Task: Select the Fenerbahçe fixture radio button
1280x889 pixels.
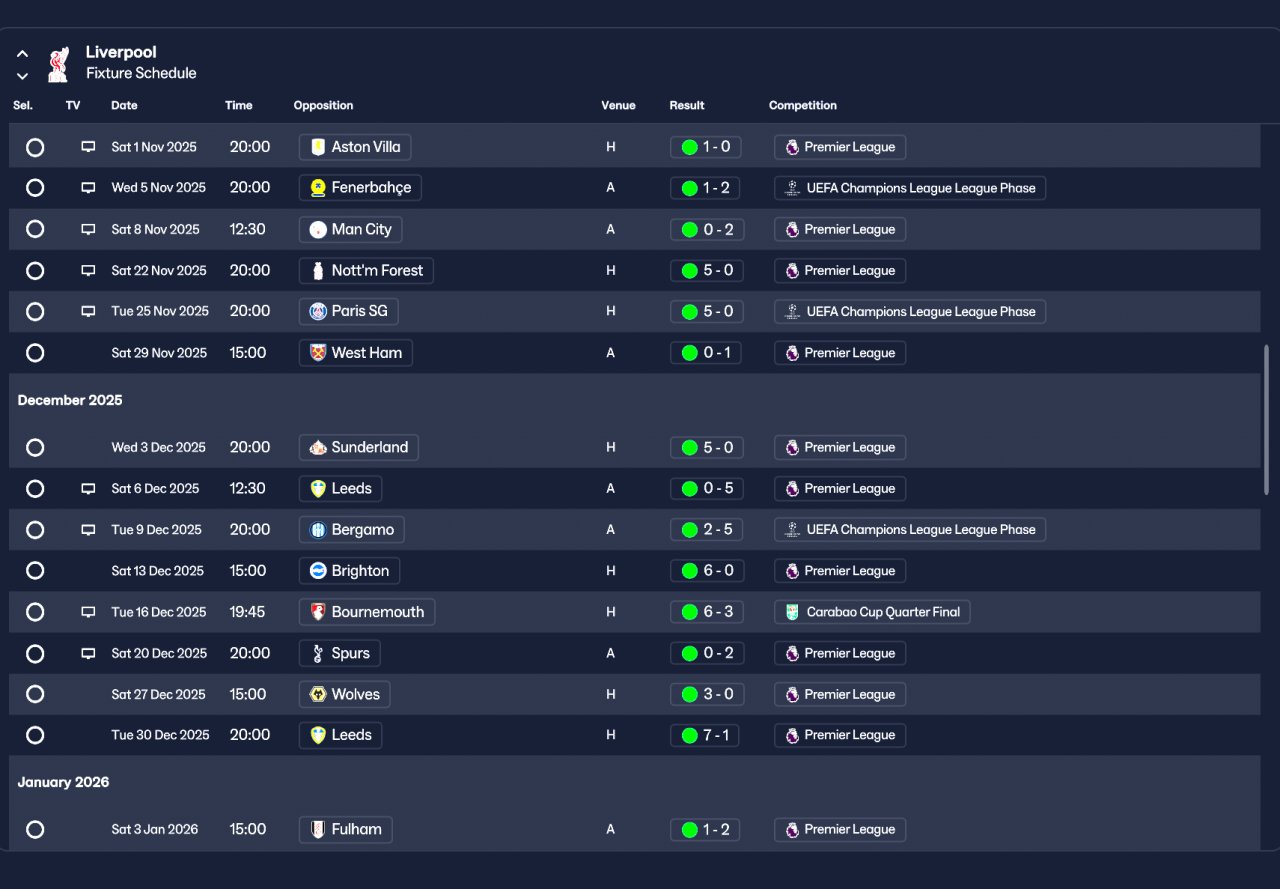Action: pos(35,188)
